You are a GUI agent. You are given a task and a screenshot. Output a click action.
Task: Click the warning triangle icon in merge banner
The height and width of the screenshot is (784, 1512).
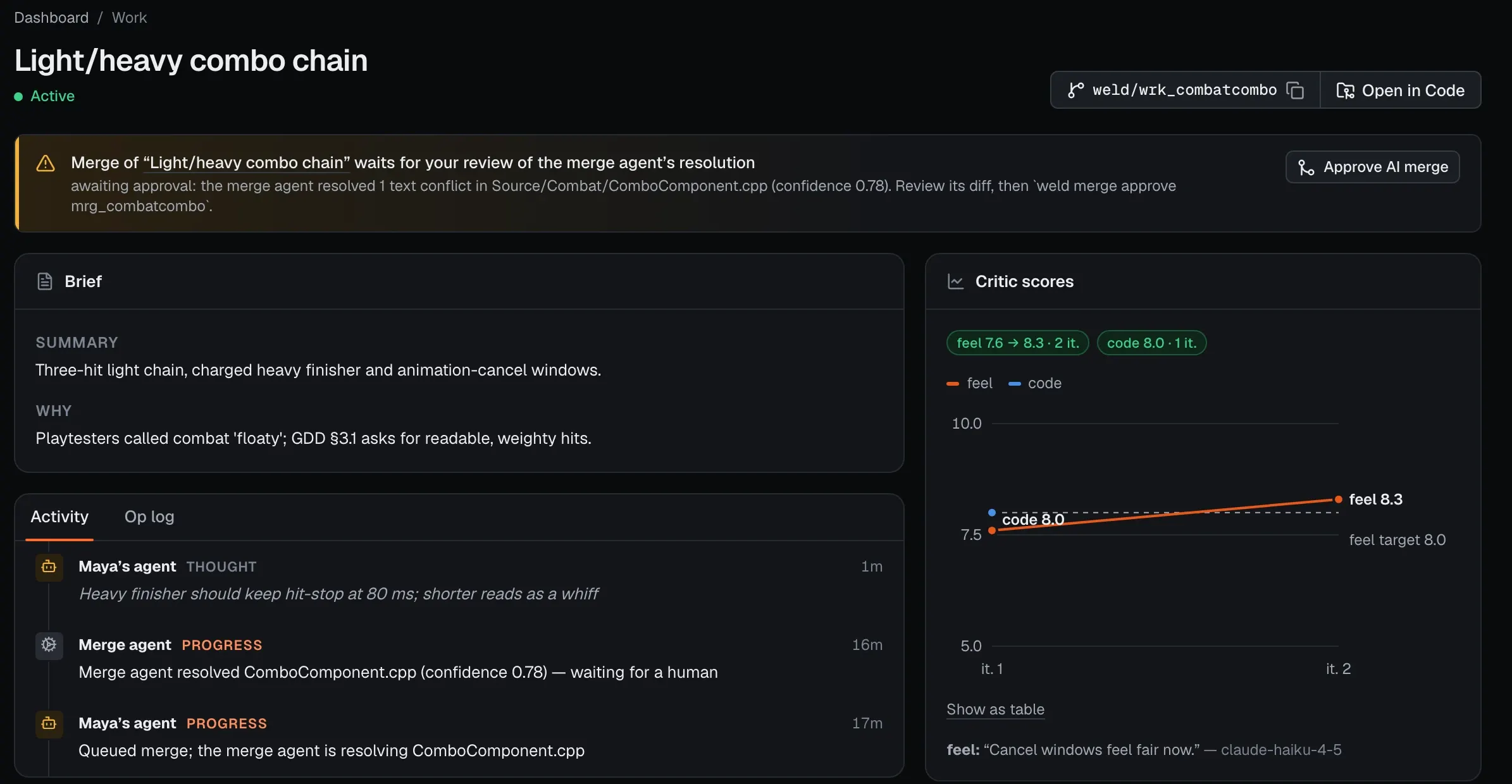point(46,163)
